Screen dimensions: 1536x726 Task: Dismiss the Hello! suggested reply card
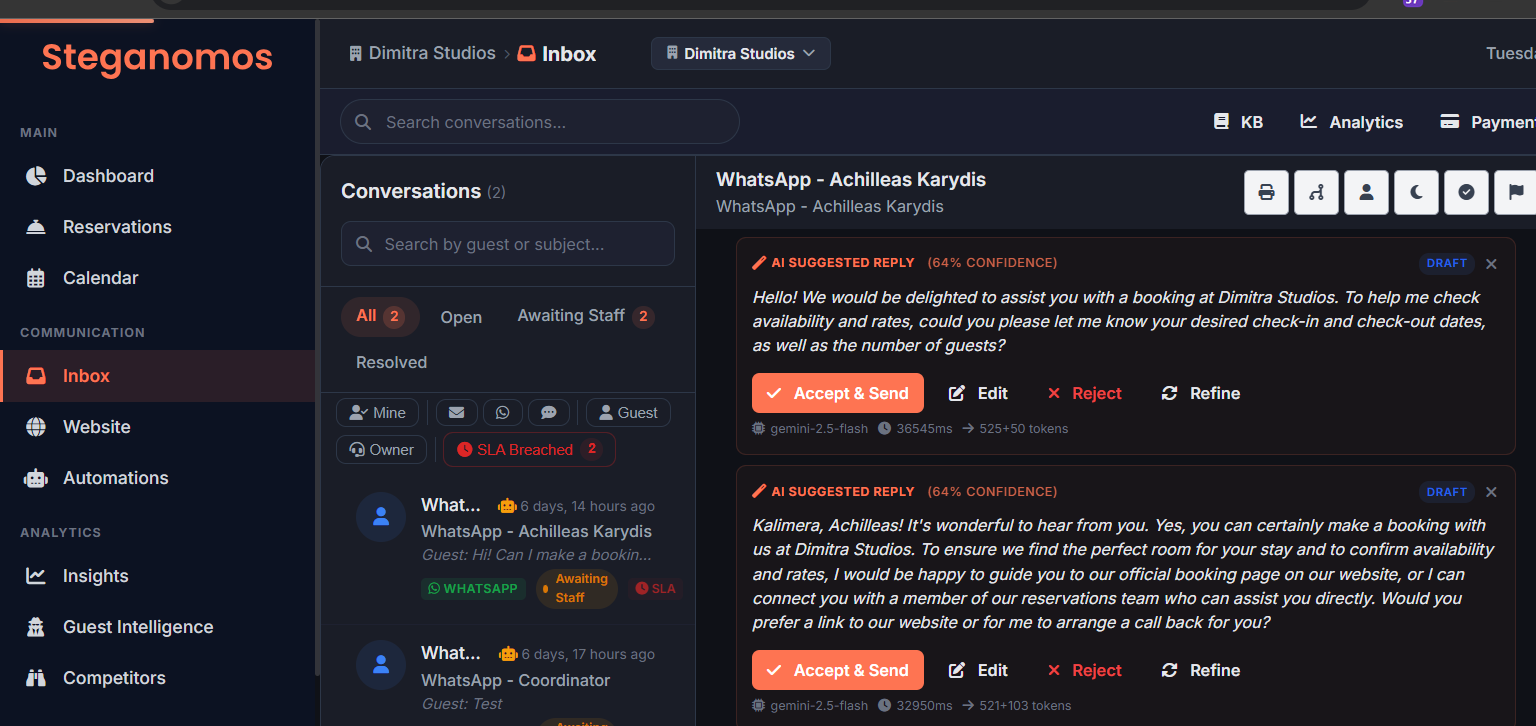(1491, 264)
